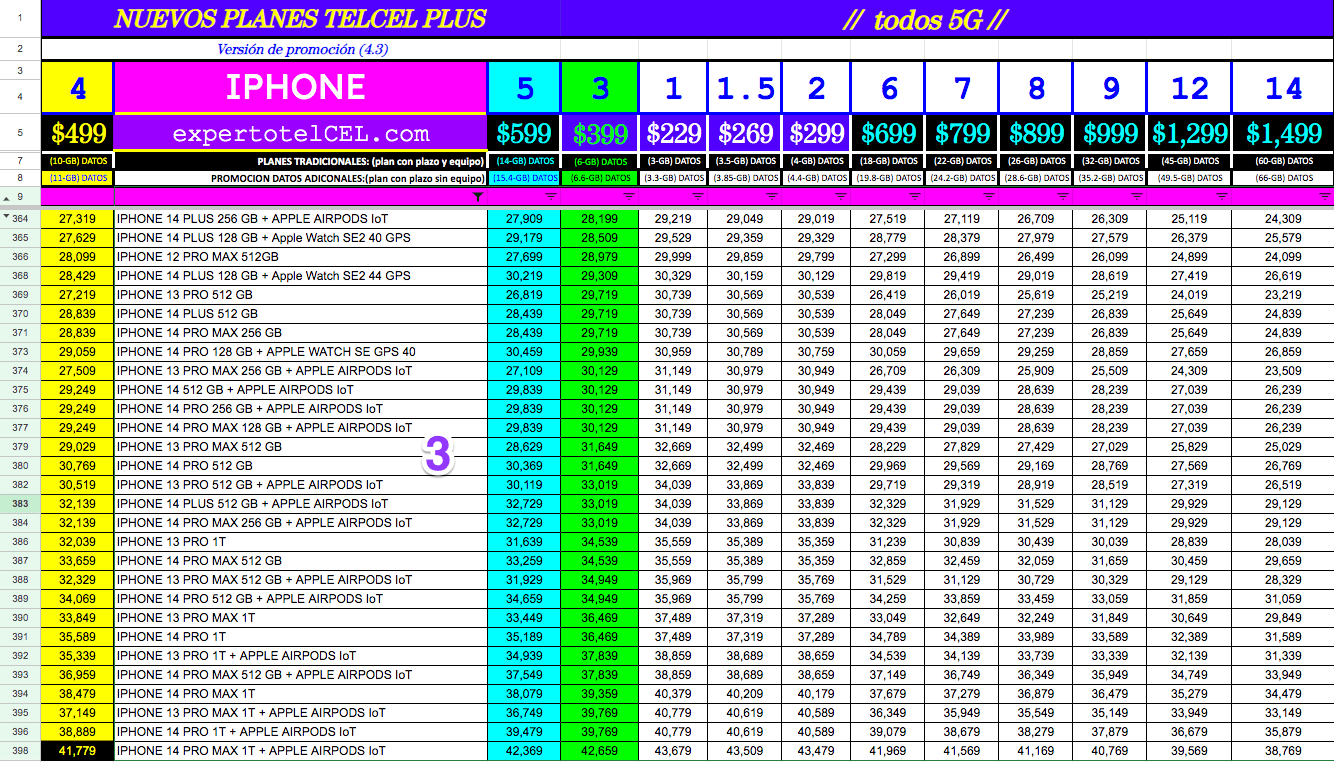
Task: Select IPHONE 14 PRO MAX 256 GB cell
Action: [301, 333]
